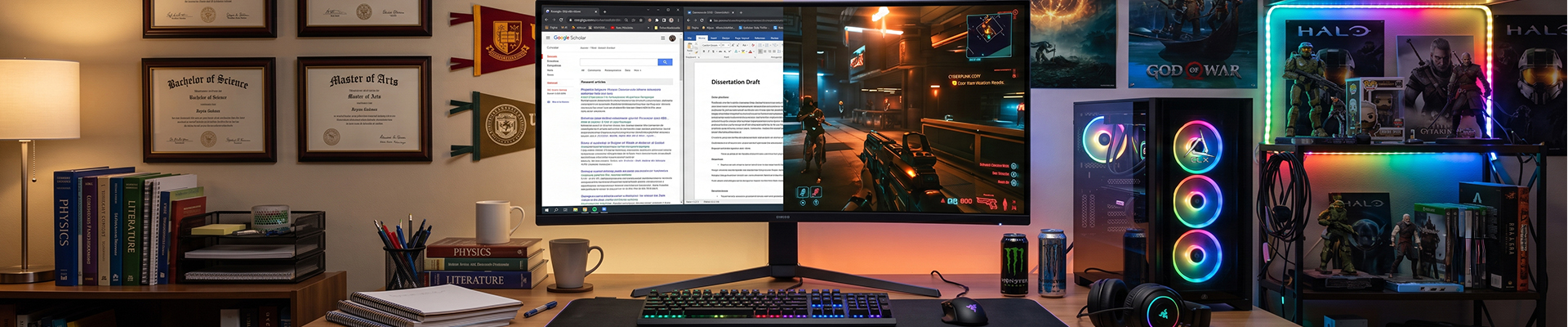Open the taskbar search magnifier
The width and height of the screenshot is (1568, 327).
(555, 210)
